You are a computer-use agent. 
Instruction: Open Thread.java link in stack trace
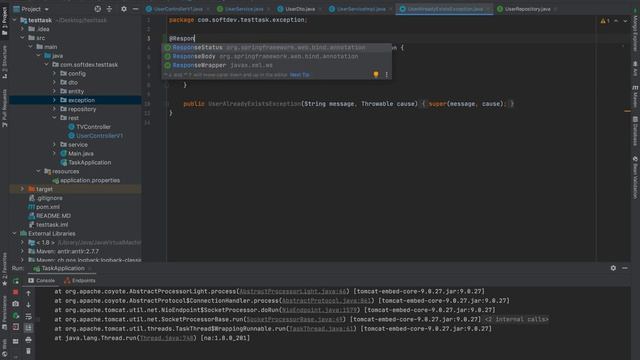[166, 338]
